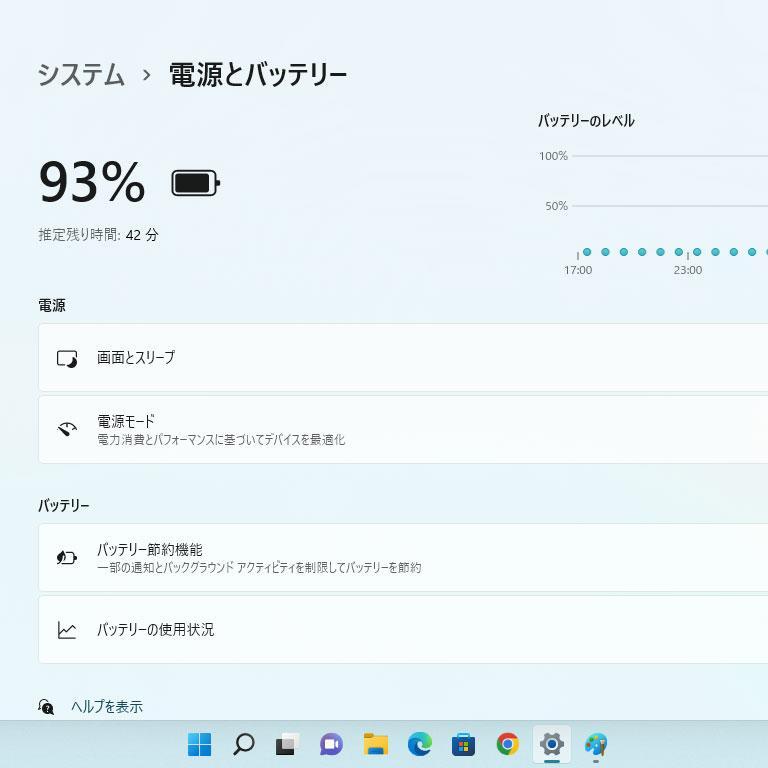Open バッテリーの使用状況 row

pyautogui.click(x=403, y=630)
